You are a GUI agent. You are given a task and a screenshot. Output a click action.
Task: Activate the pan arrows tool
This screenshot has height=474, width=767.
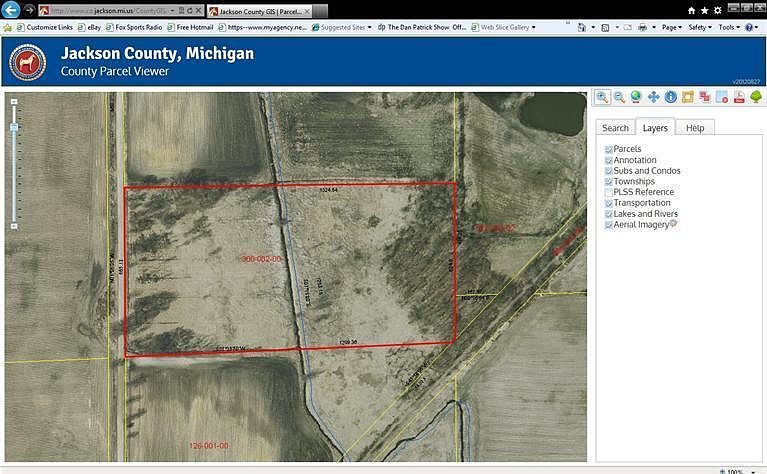653,97
